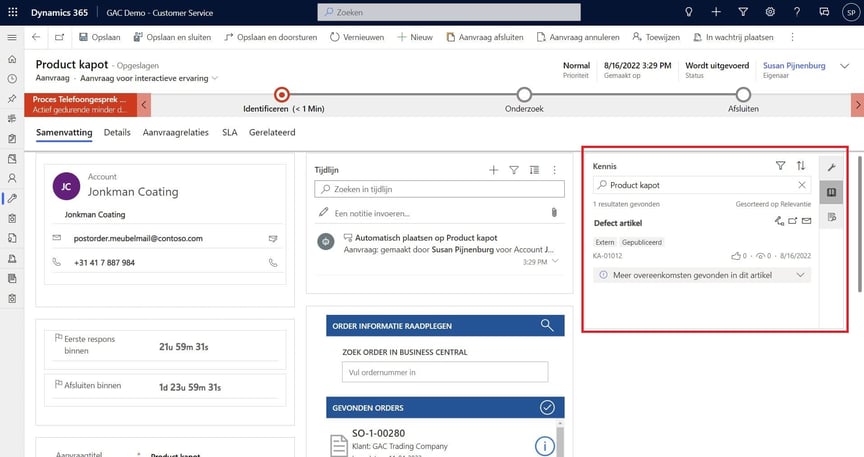The image size is (864, 457).
Task: Add a timeline record with plus icon
Action: (x=493, y=170)
